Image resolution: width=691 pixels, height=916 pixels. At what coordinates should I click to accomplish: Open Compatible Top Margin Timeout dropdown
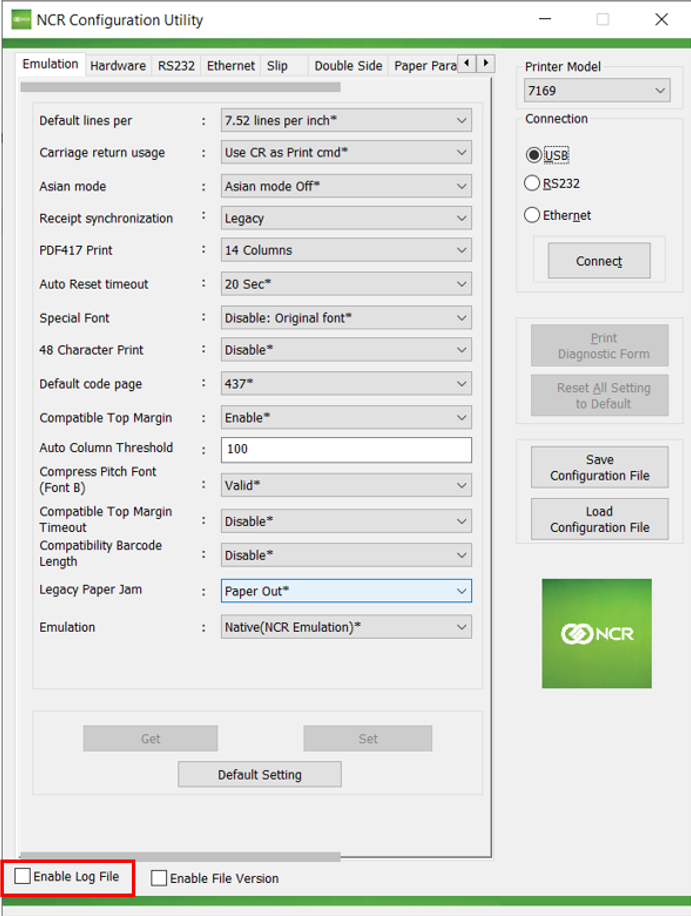346,521
